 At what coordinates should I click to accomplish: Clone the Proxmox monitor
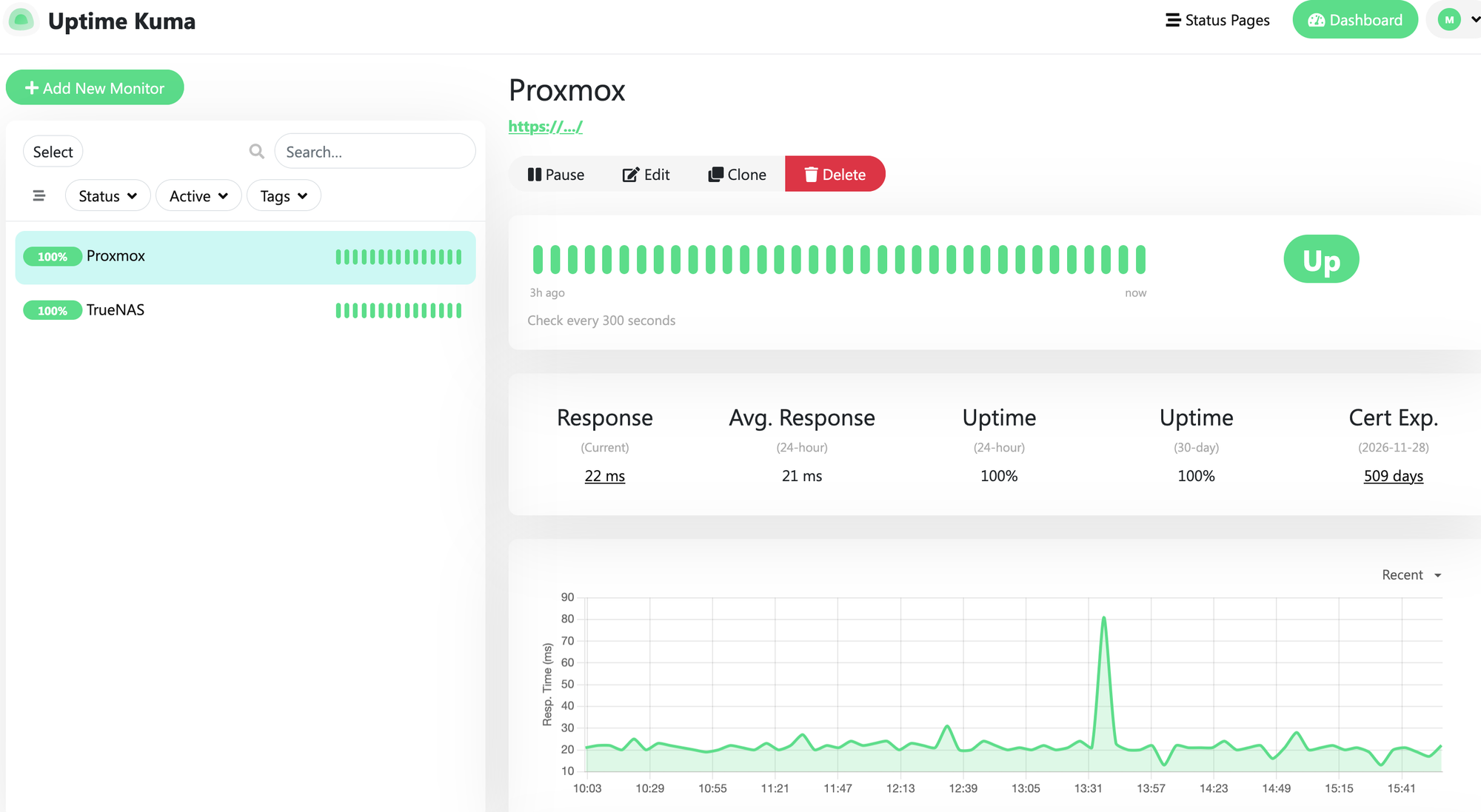[737, 175]
